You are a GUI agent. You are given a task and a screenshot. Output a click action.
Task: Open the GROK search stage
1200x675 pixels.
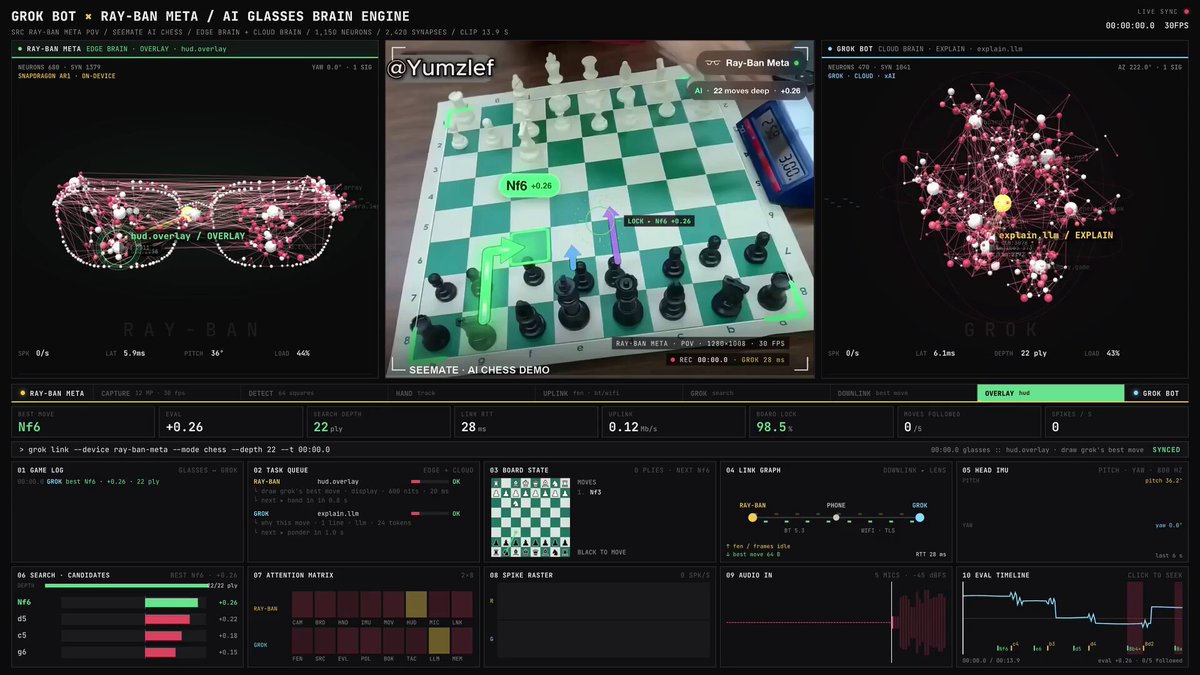pyautogui.click(x=754, y=393)
